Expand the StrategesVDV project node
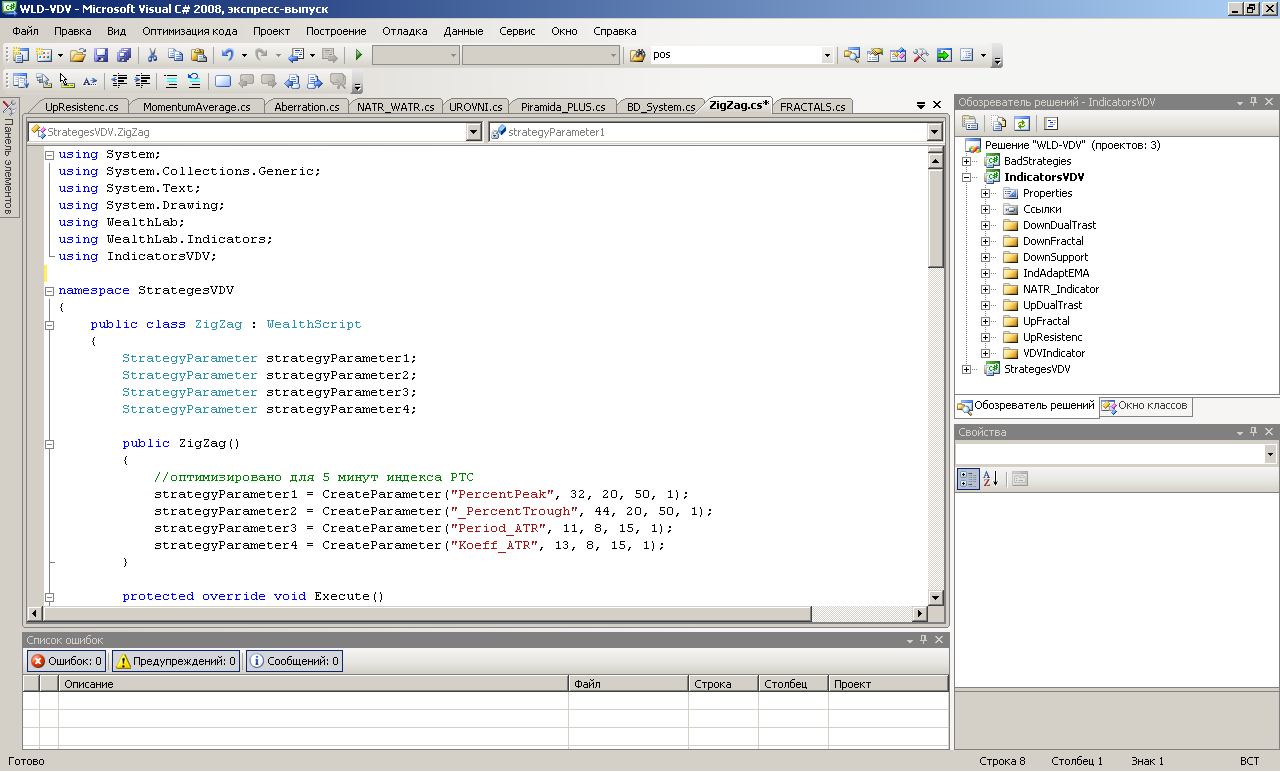The width and height of the screenshot is (1280, 772). [967, 369]
